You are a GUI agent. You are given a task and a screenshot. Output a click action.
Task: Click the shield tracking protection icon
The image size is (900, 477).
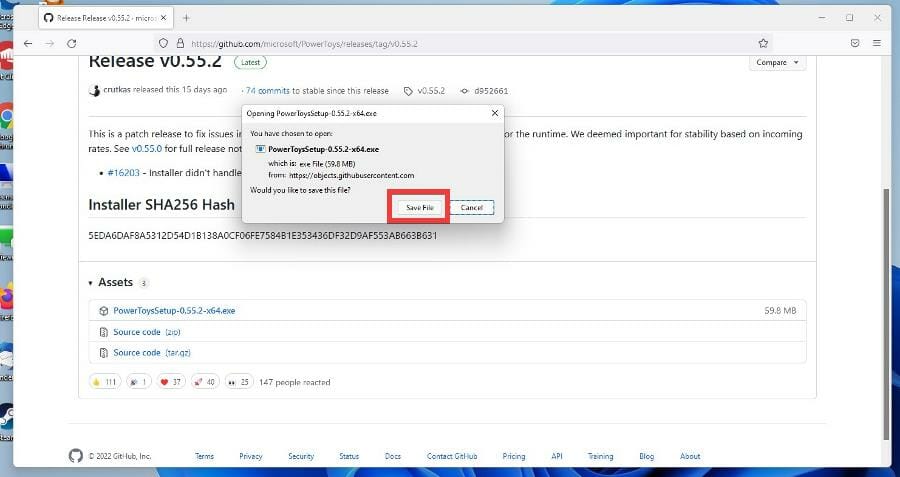click(164, 44)
